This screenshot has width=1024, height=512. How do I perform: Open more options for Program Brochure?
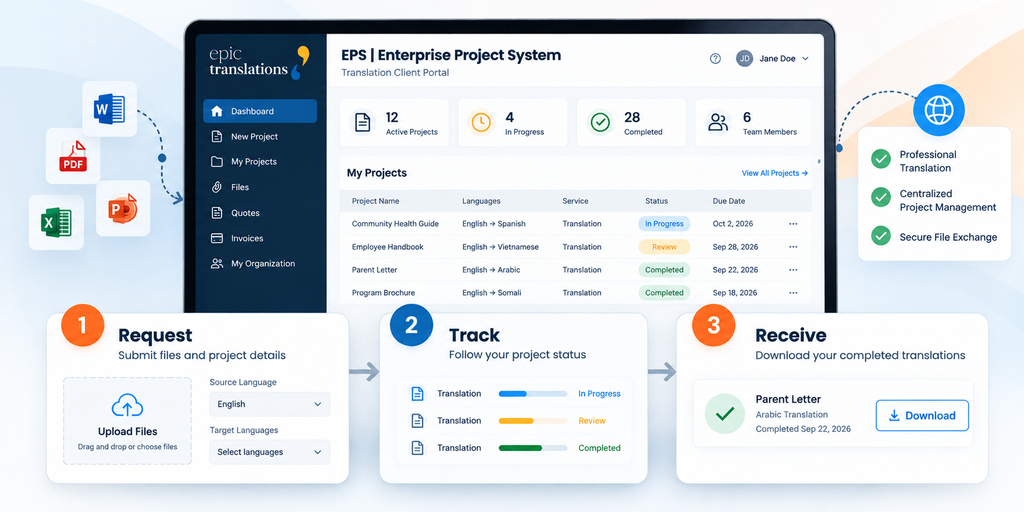pyautogui.click(x=793, y=293)
